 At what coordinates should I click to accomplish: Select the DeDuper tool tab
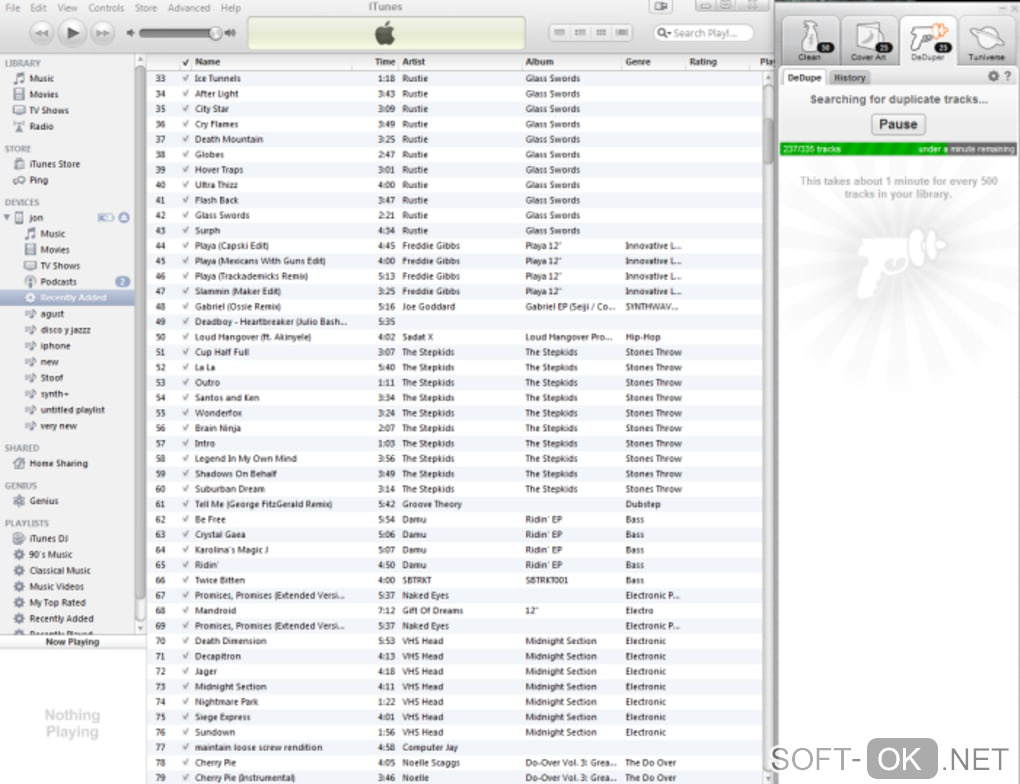click(928, 41)
